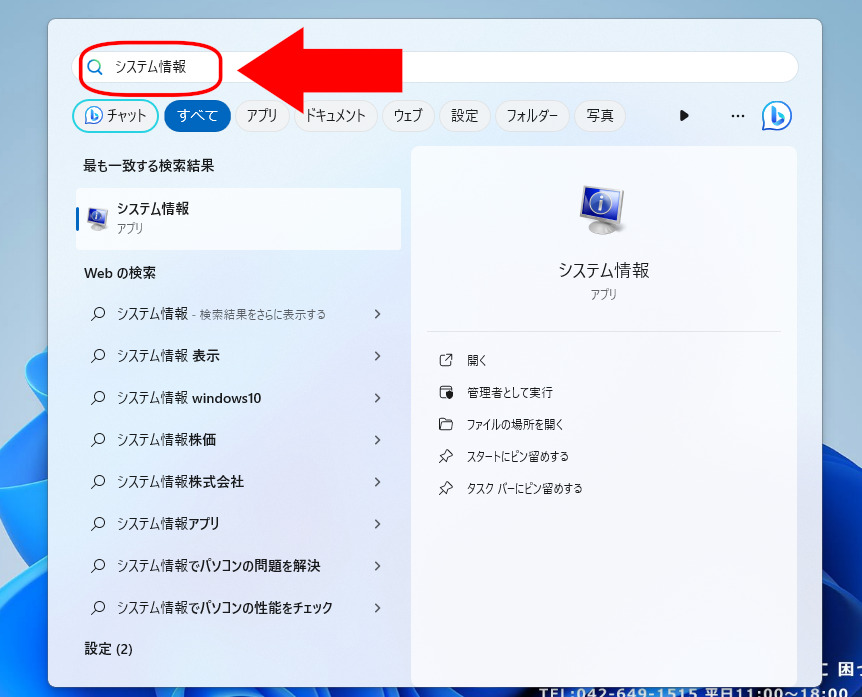Select the 写真 filter tab
The image size is (862, 697).
point(600,116)
